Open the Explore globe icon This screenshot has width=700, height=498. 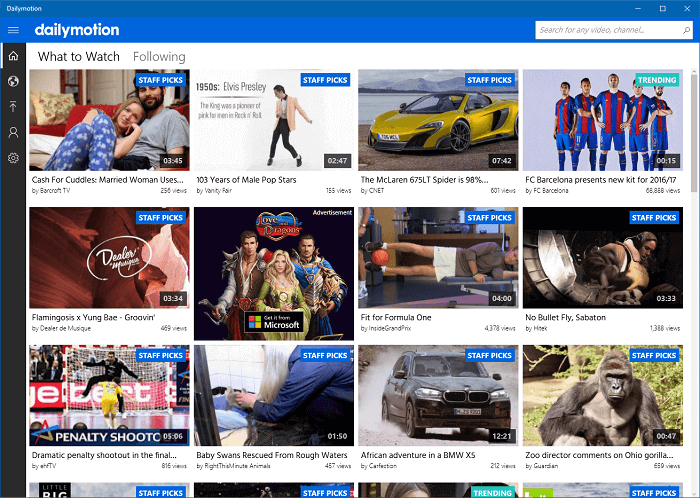tap(13, 82)
